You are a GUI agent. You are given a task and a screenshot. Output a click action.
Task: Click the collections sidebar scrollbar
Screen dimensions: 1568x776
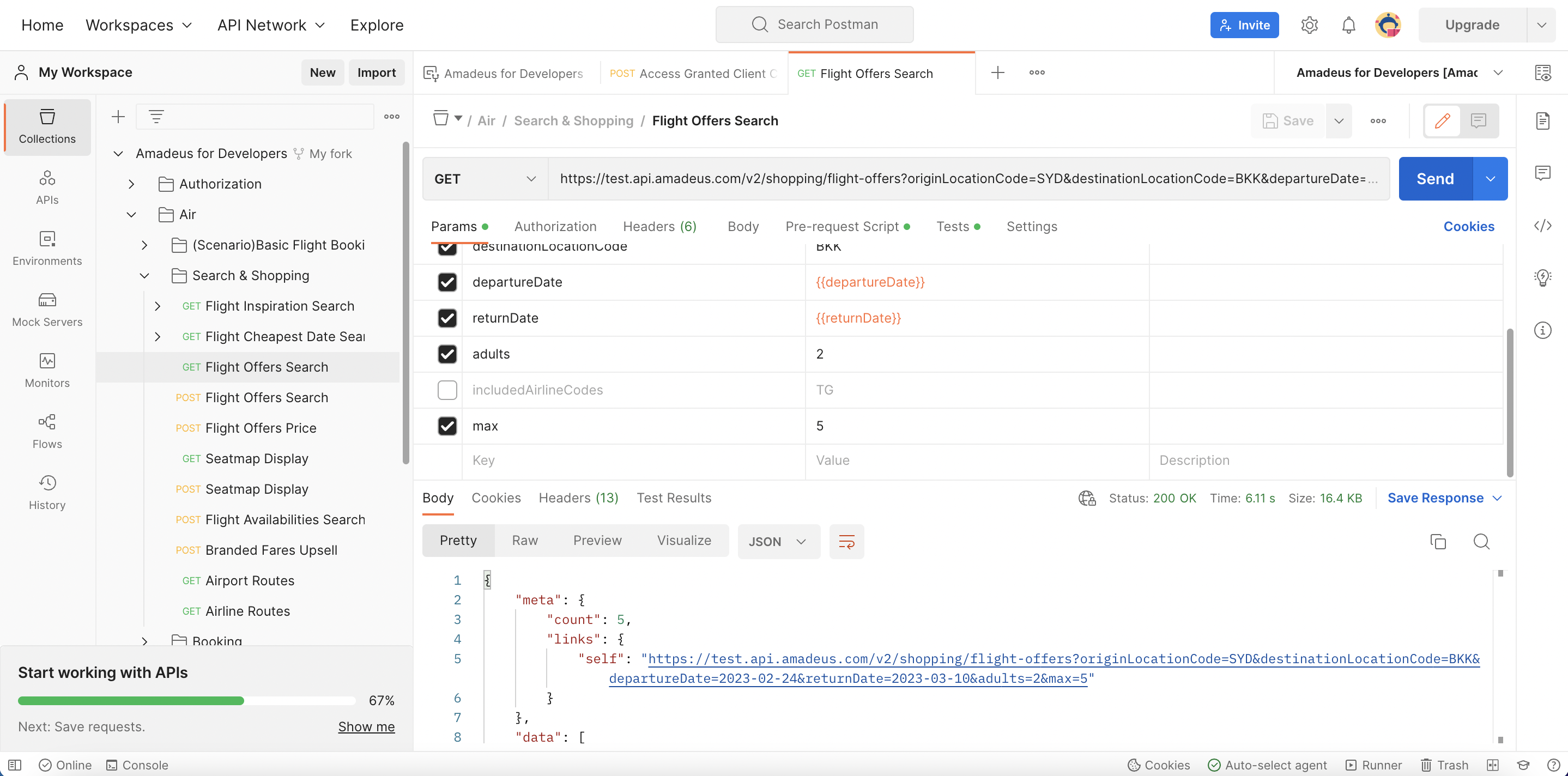coord(405,302)
